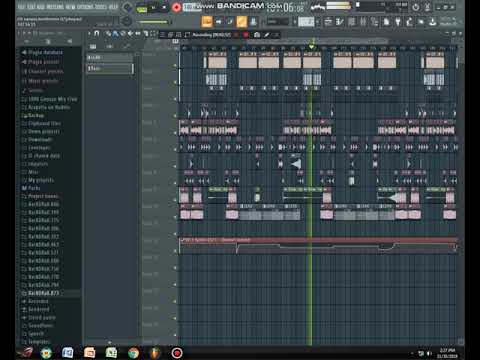
Task: Click the Bandicam camera screenshot icon
Action: [257, 35]
